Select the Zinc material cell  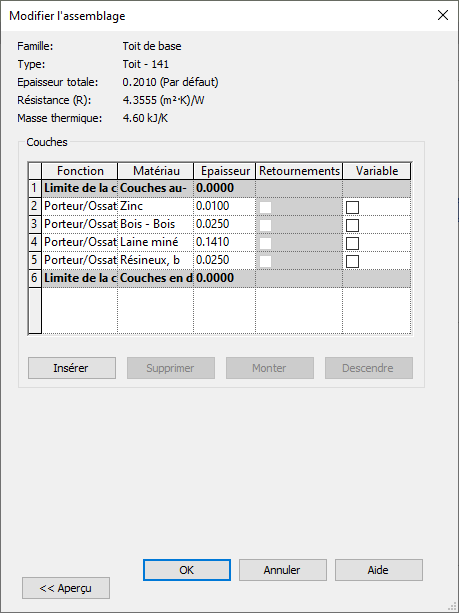[x=156, y=206]
